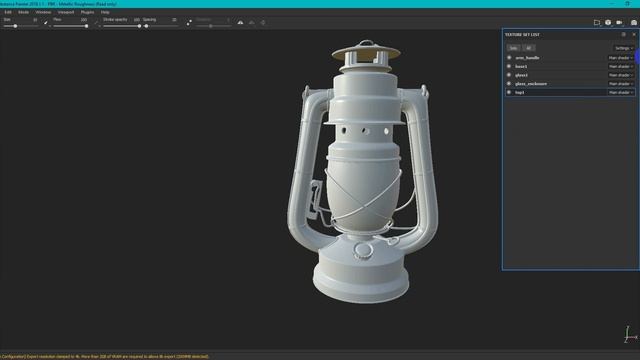The image size is (640, 360).
Task: Click the lantern model in the viewport
Action: (363, 171)
